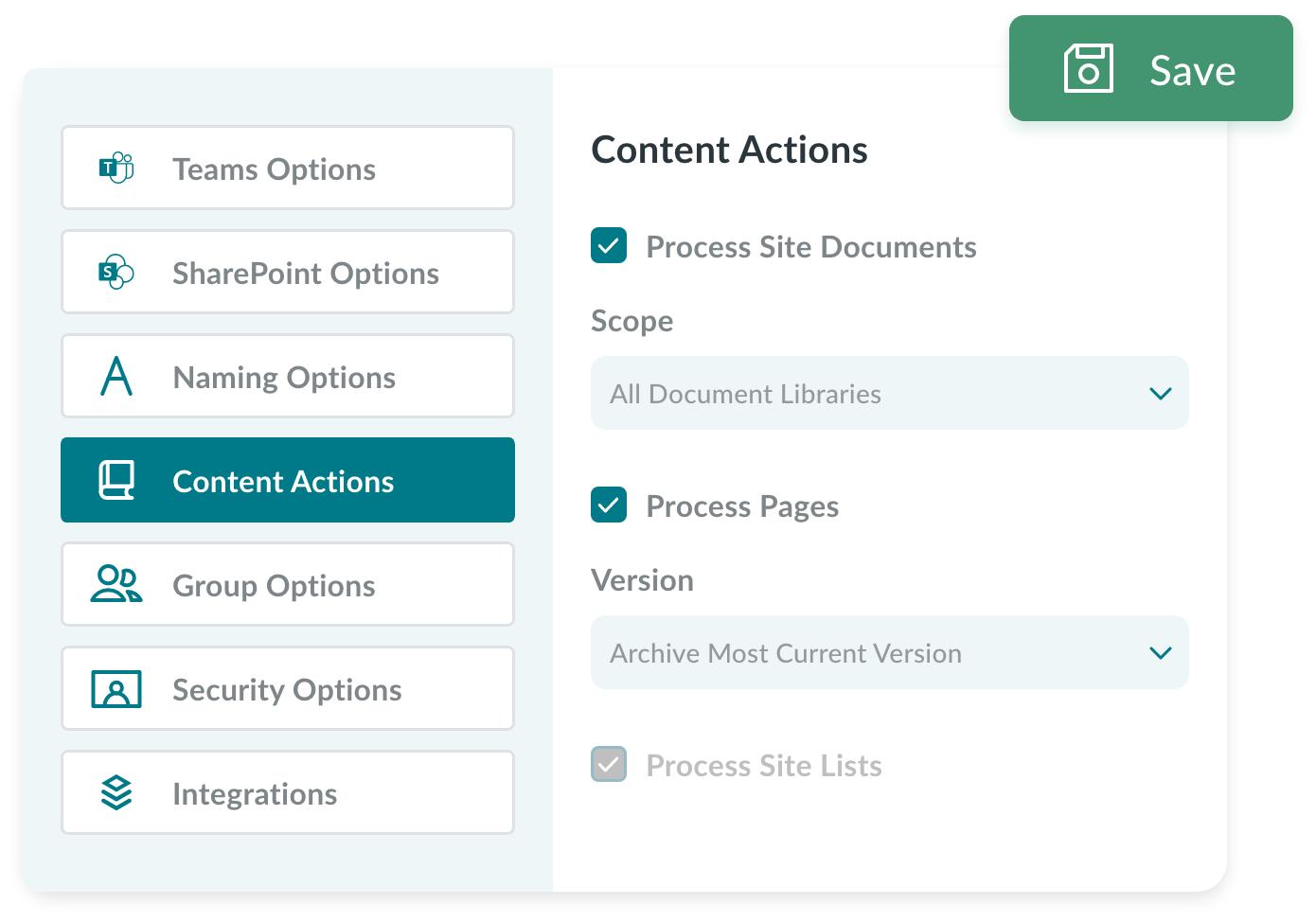This screenshot has height=922, width=1316.
Task: Select the SharePoint Options icon
Action: point(116,272)
